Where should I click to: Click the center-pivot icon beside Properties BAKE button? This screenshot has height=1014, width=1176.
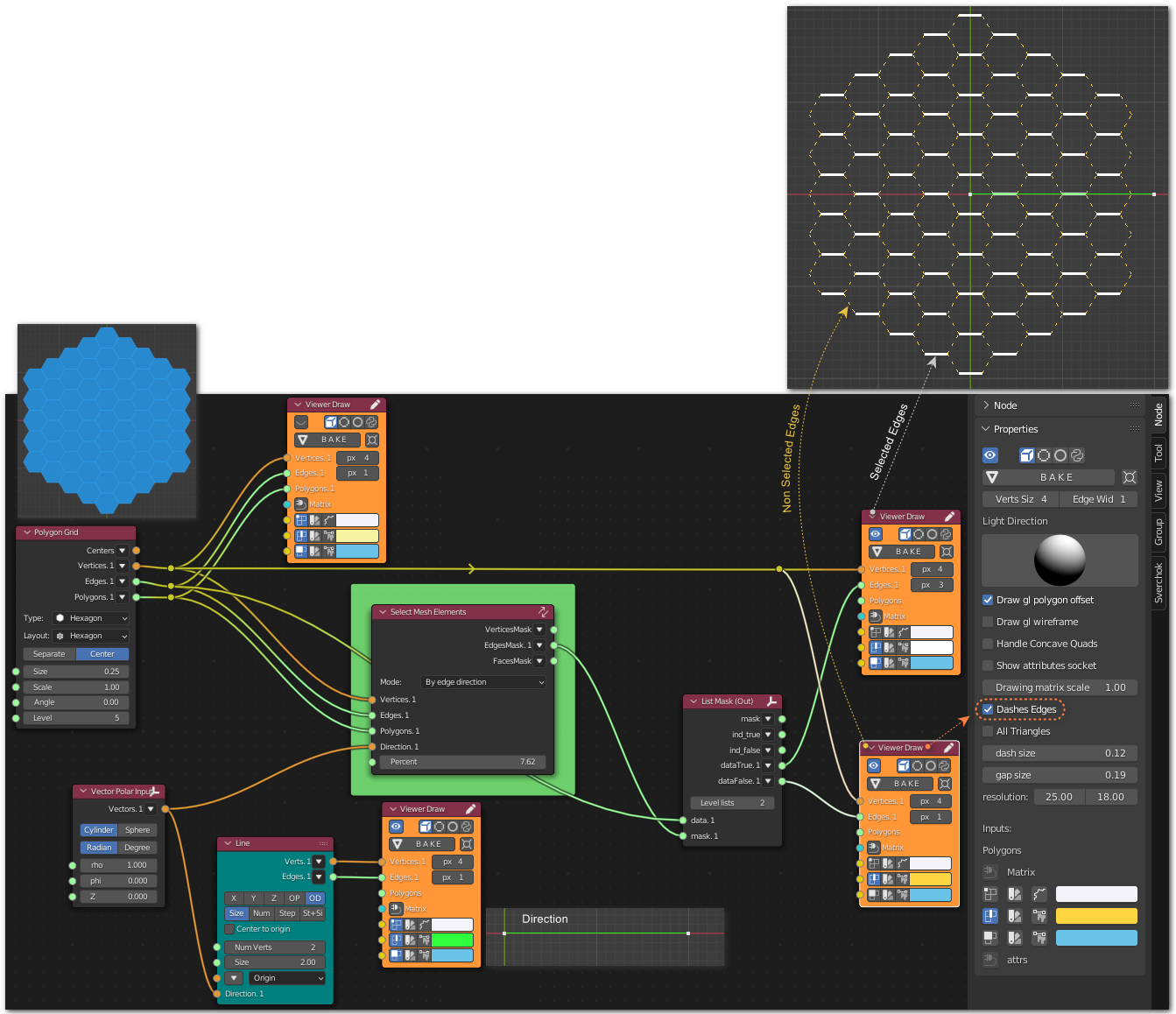click(1130, 477)
